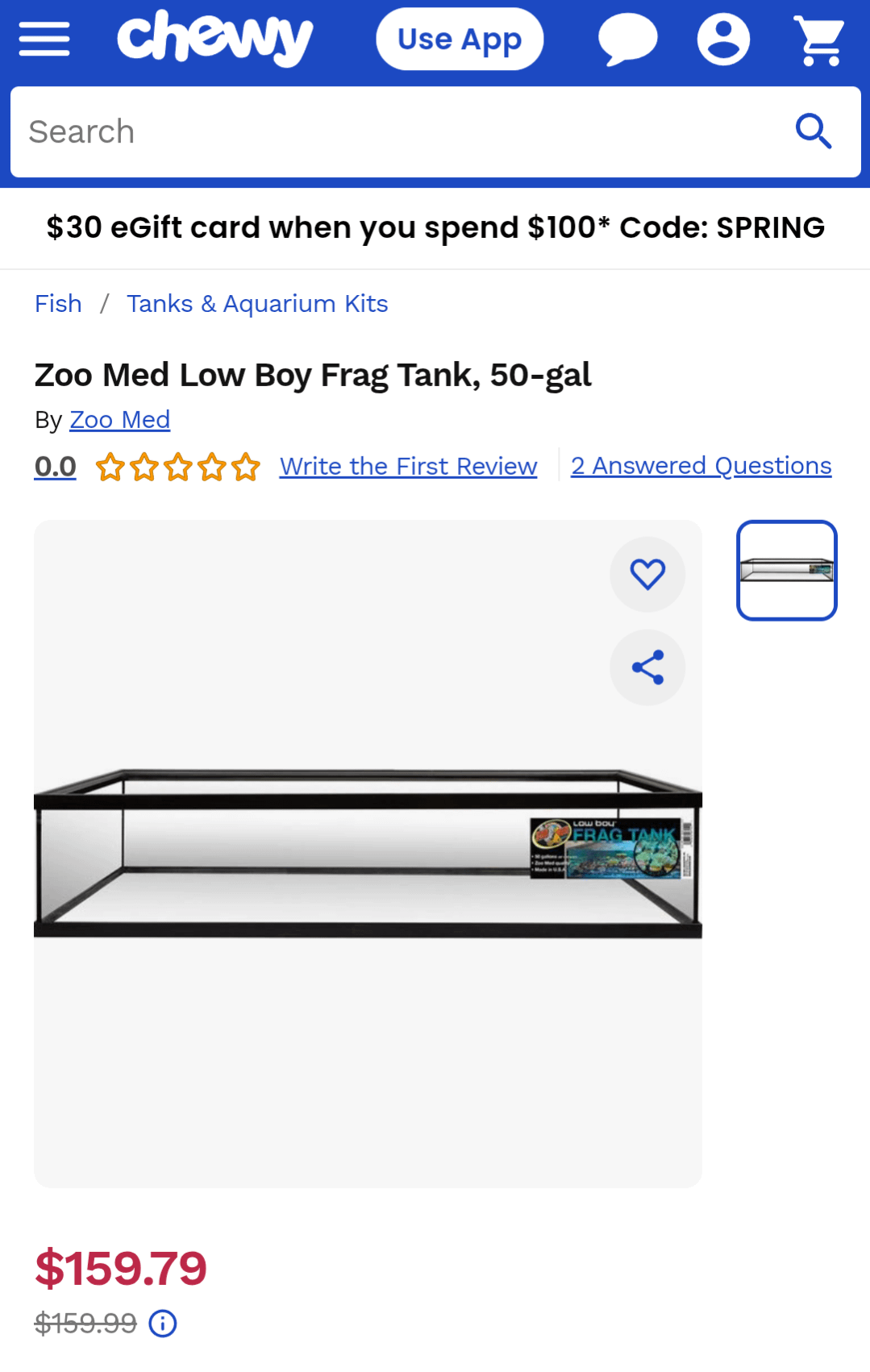Click the price info icon
The width and height of the screenshot is (870, 1372).
(x=163, y=1323)
